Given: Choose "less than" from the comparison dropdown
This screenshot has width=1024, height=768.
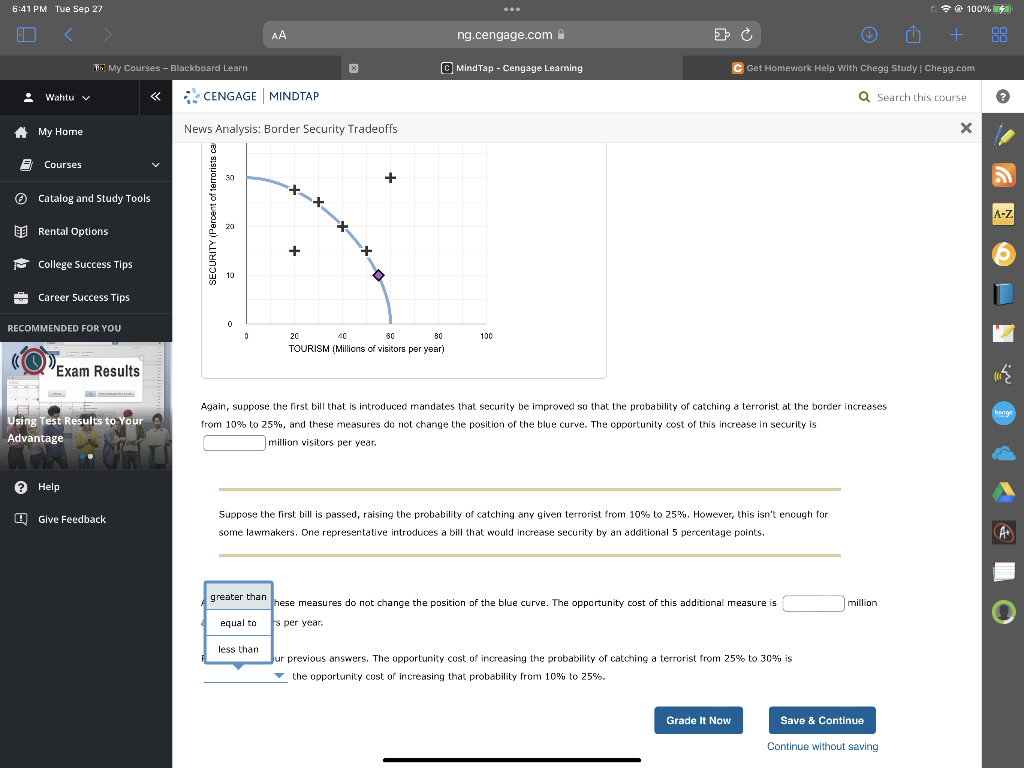Looking at the screenshot, I should (237, 648).
